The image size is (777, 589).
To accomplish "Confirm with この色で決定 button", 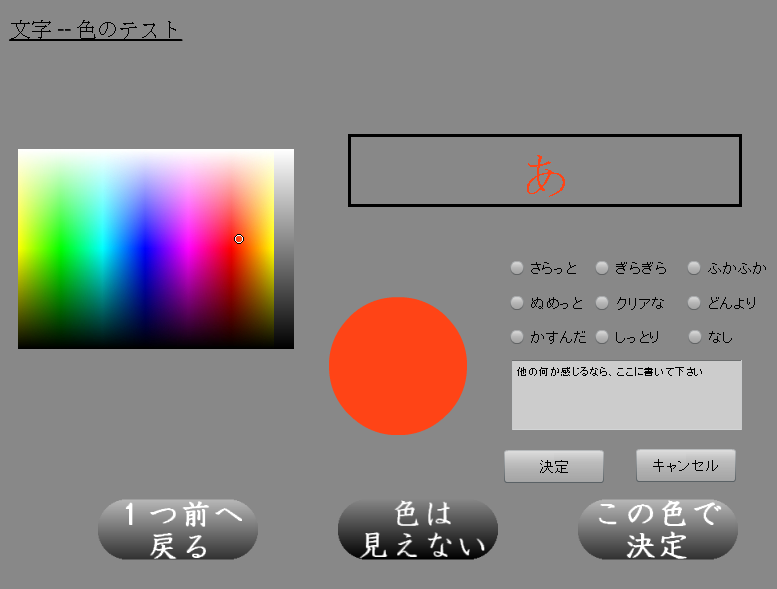I will pyautogui.click(x=658, y=530).
